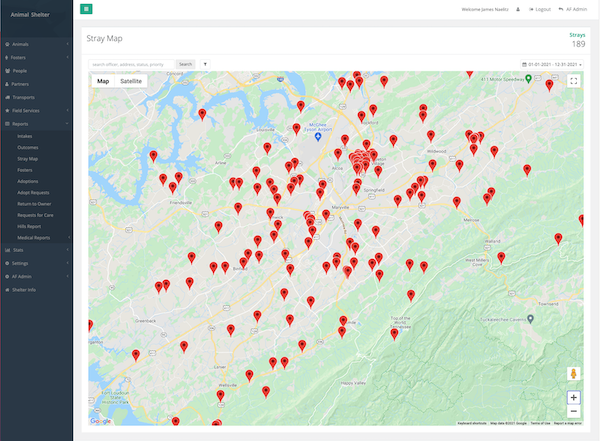Click the Search button
The image size is (600, 441).
tap(186, 64)
